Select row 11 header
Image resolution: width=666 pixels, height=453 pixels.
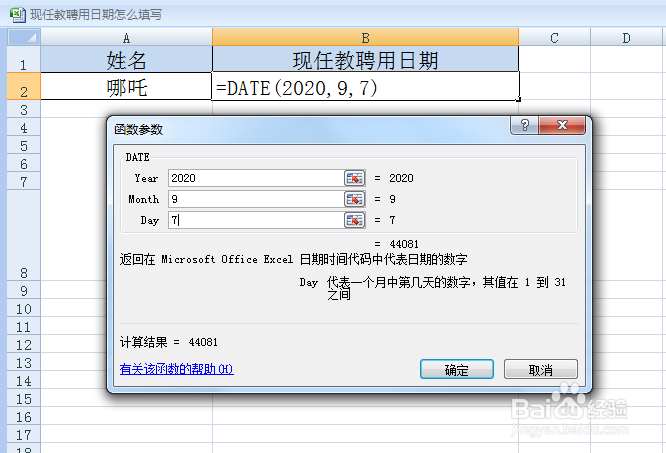[24, 326]
